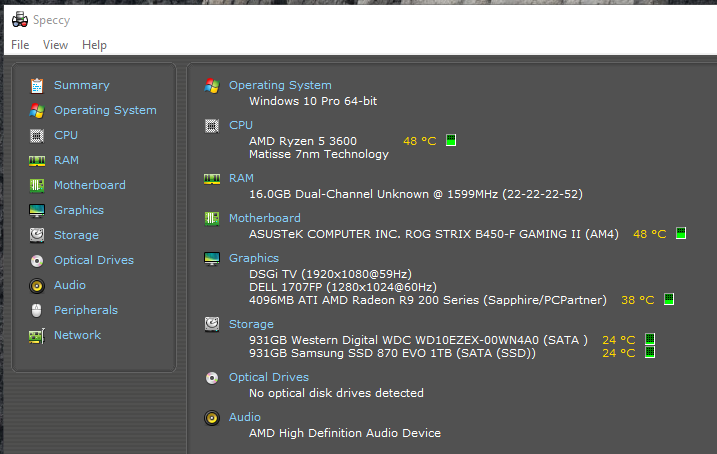Click the Graphics monitor icon in summary pane
The width and height of the screenshot is (717, 454).
click(212, 259)
